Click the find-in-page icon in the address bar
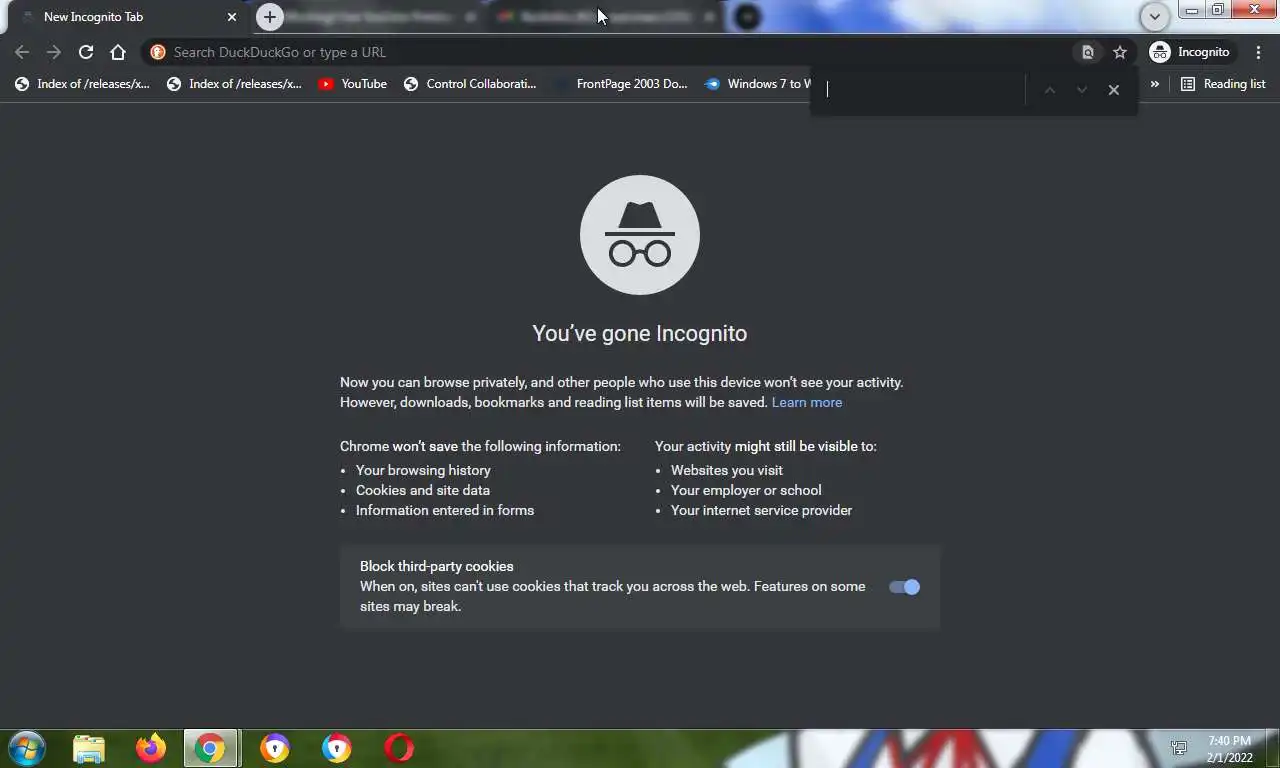 (1088, 52)
